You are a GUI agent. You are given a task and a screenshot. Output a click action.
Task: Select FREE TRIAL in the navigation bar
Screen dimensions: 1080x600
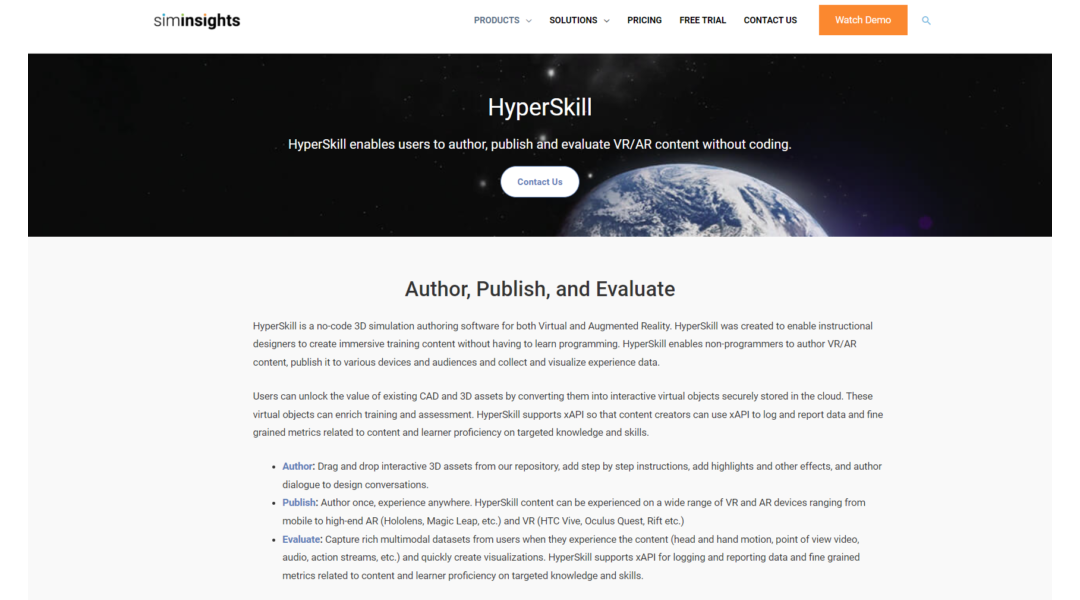(x=702, y=20)
